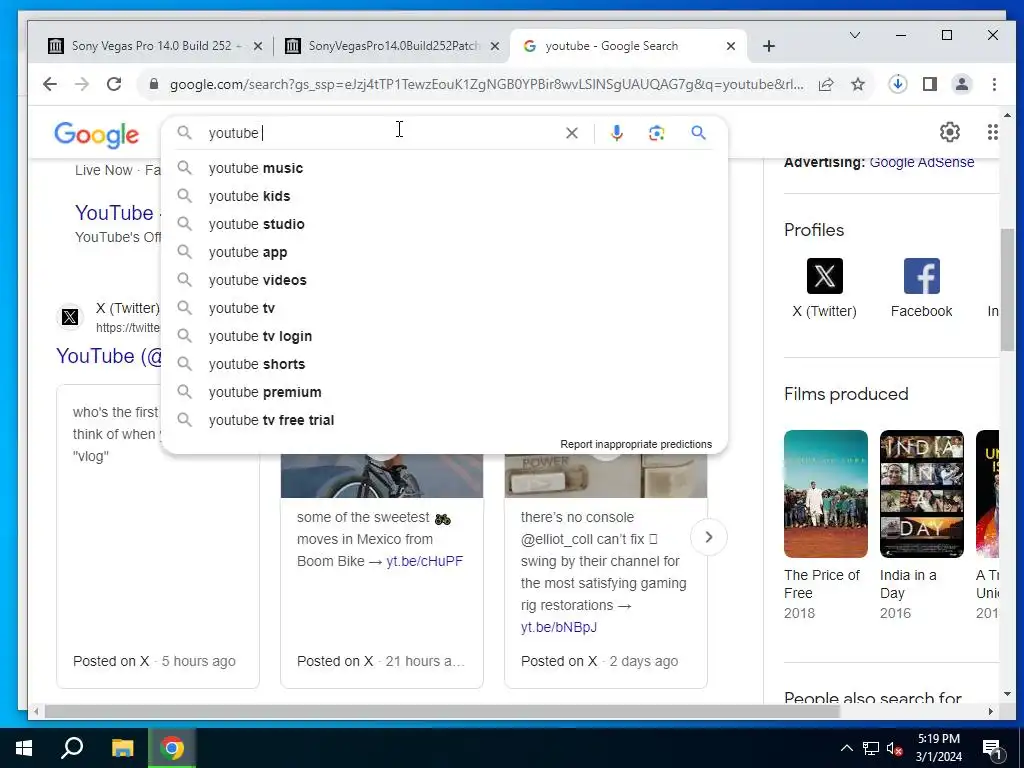
Task: Click Chrome icon in taskbar
Action: [x=172, y=748]
